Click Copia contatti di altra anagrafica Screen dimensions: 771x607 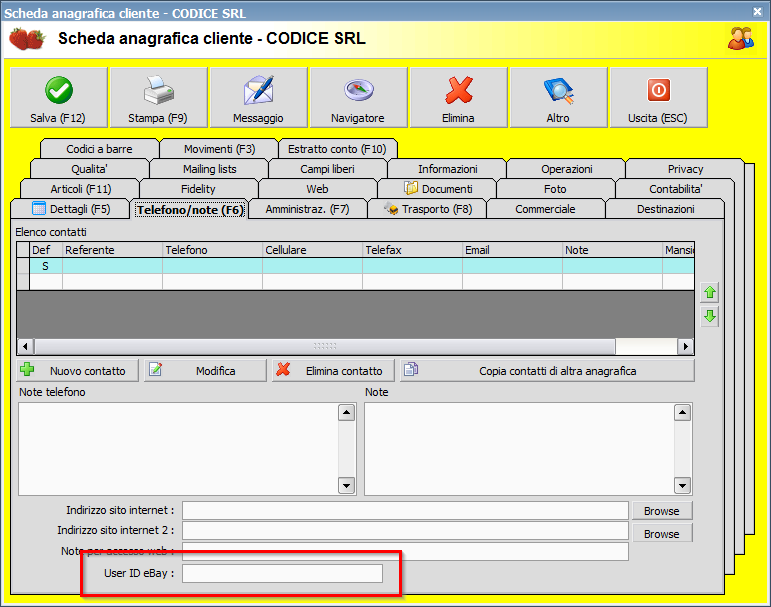pos(547,370)
